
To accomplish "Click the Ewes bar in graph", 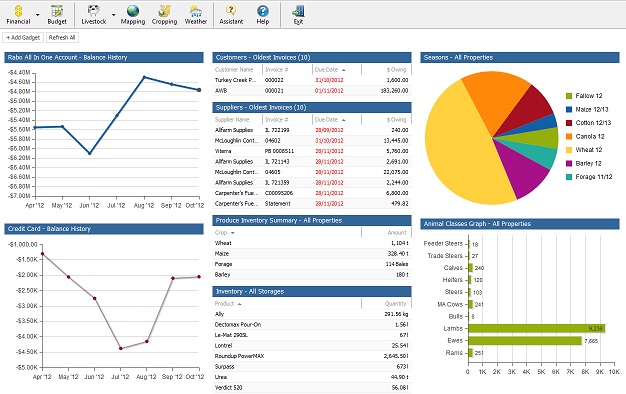I will pyautogui.click(x=525, y=341).
